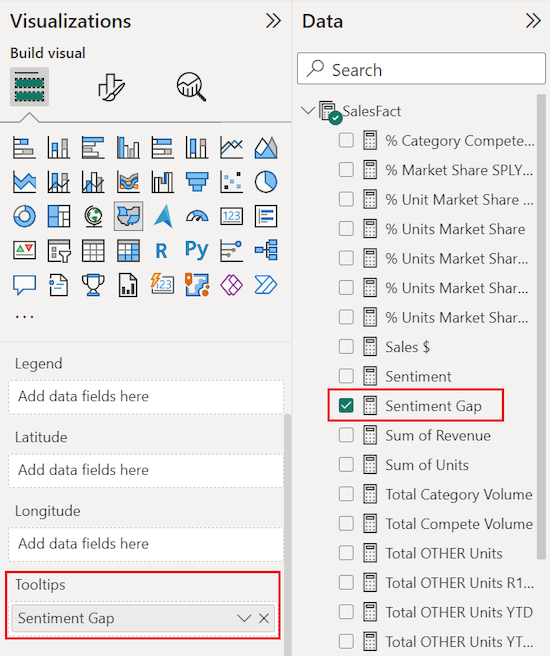550x656 pixels.
Task: Show more visuals via the ellipsis
Action: tap(24, 317)
